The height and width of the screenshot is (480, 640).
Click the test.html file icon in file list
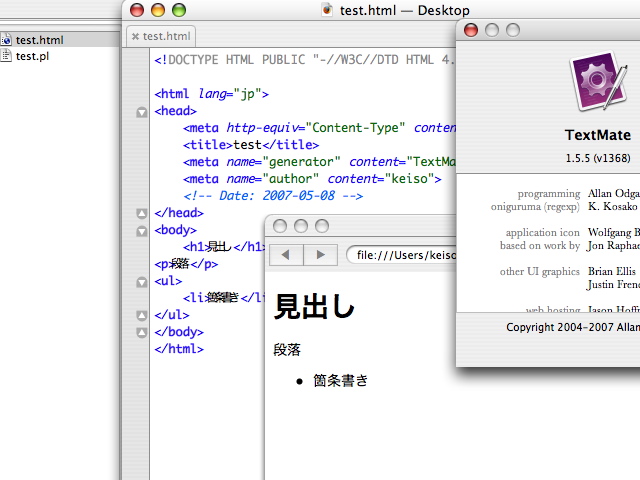coord(6,40)
